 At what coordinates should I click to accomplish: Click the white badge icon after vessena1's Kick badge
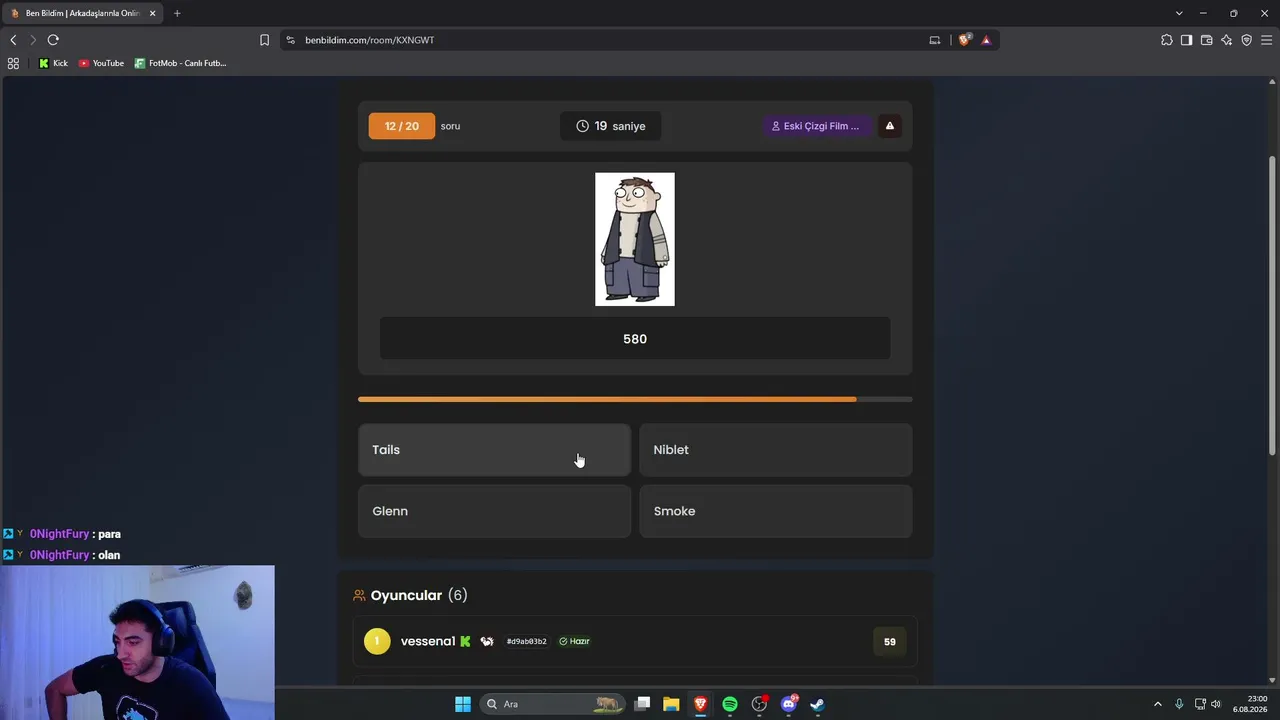click(x=487, y=641)
